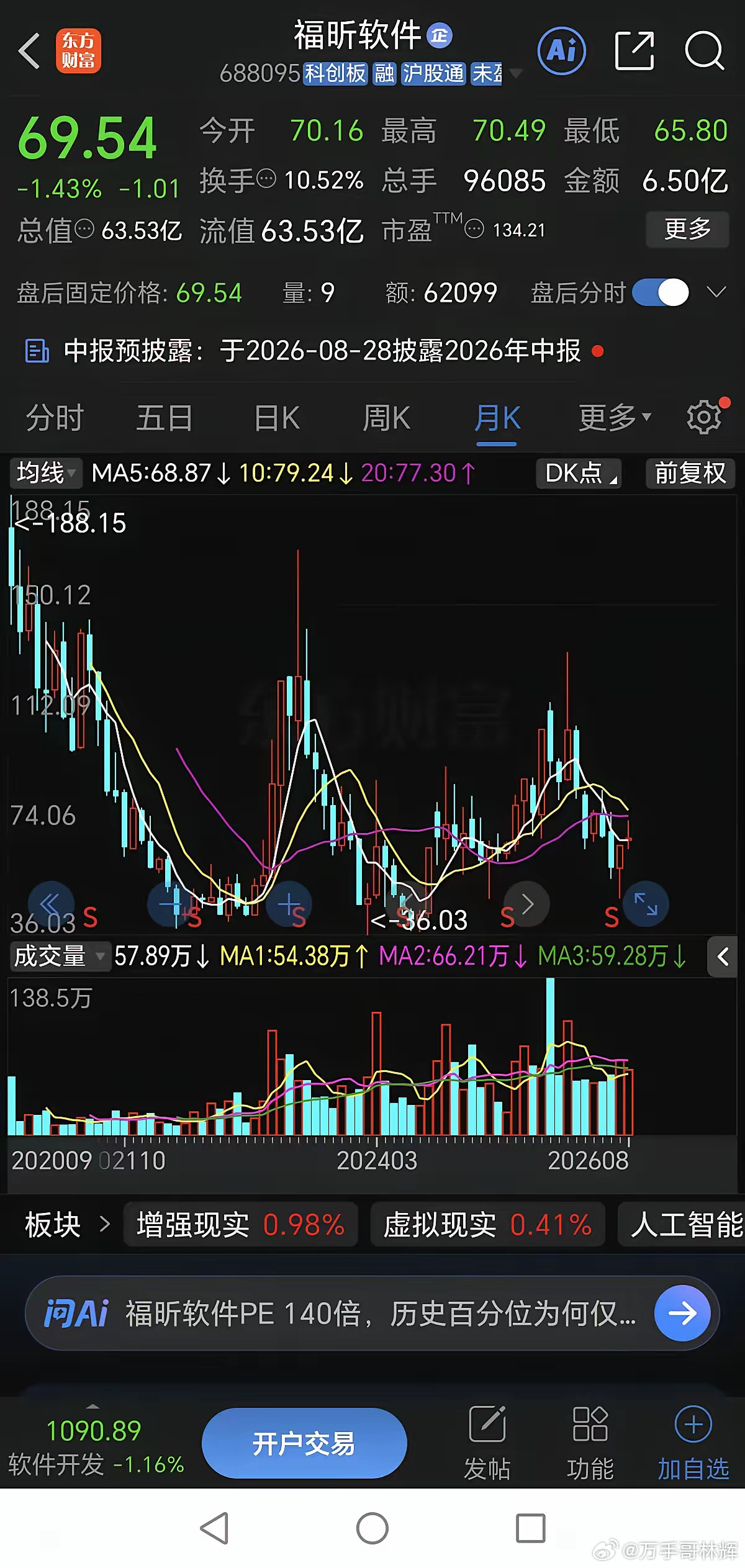The height and width of the screenshot is (1568, 745).
Task: Switch to 日K tab
Action: (x=277, y=417)
